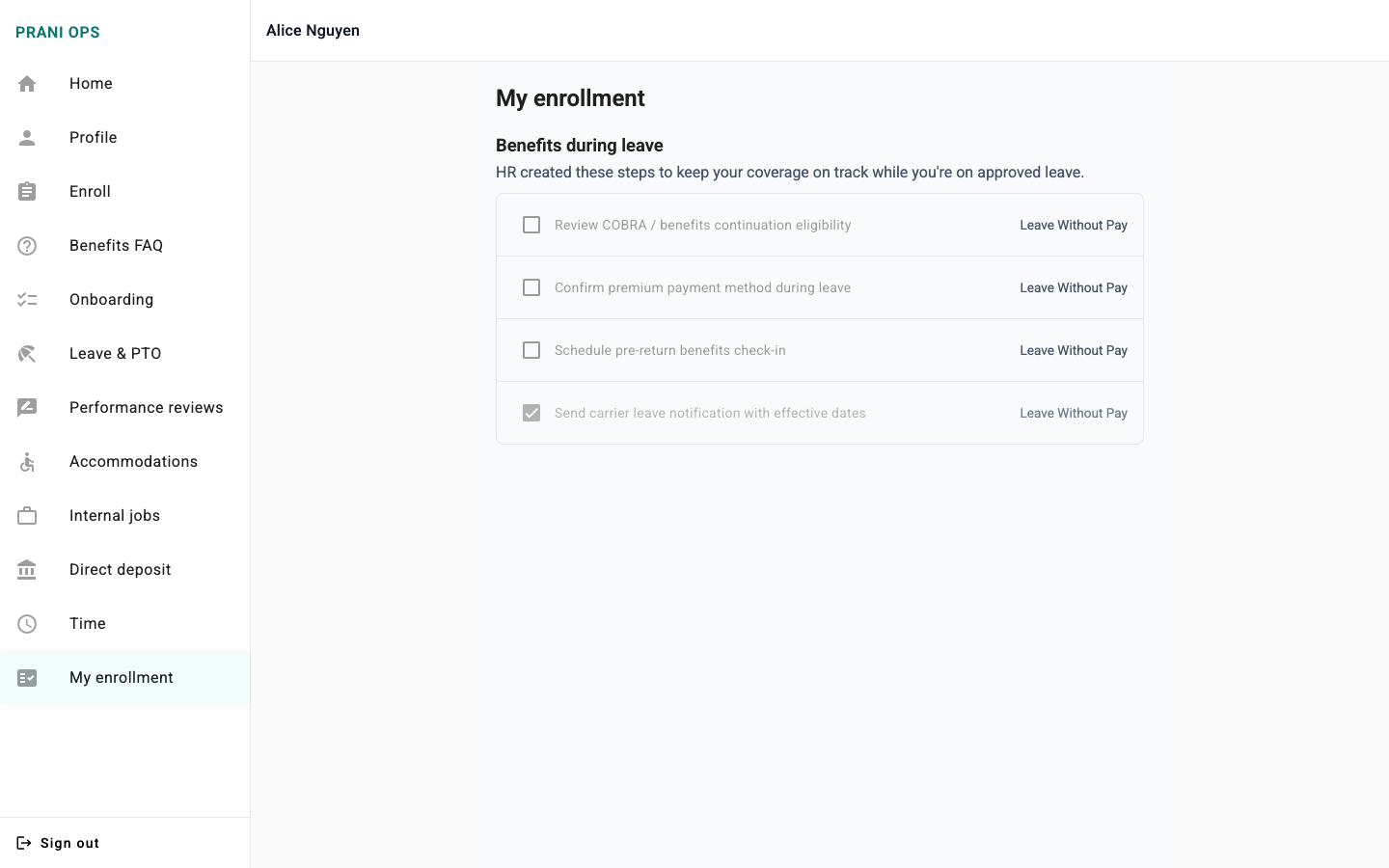This screenshot has height=868, width=1389.
Task: Open Direct deposit settings
Action: pyautogui.click(x=125, y=570)
